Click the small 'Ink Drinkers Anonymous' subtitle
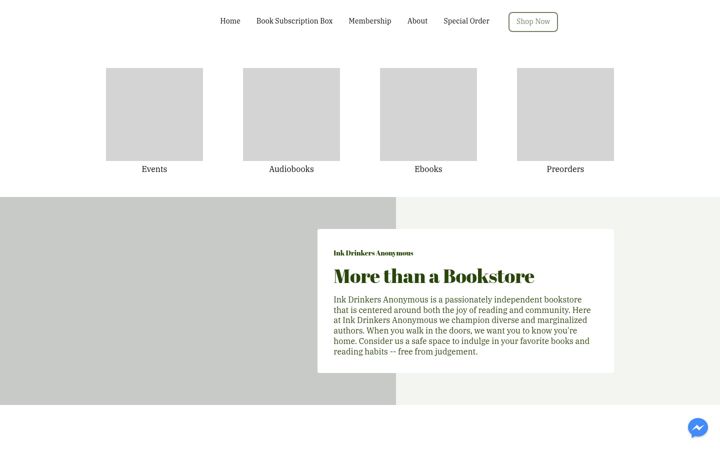The width and height of the screenshot is (720, 450). 373,253
